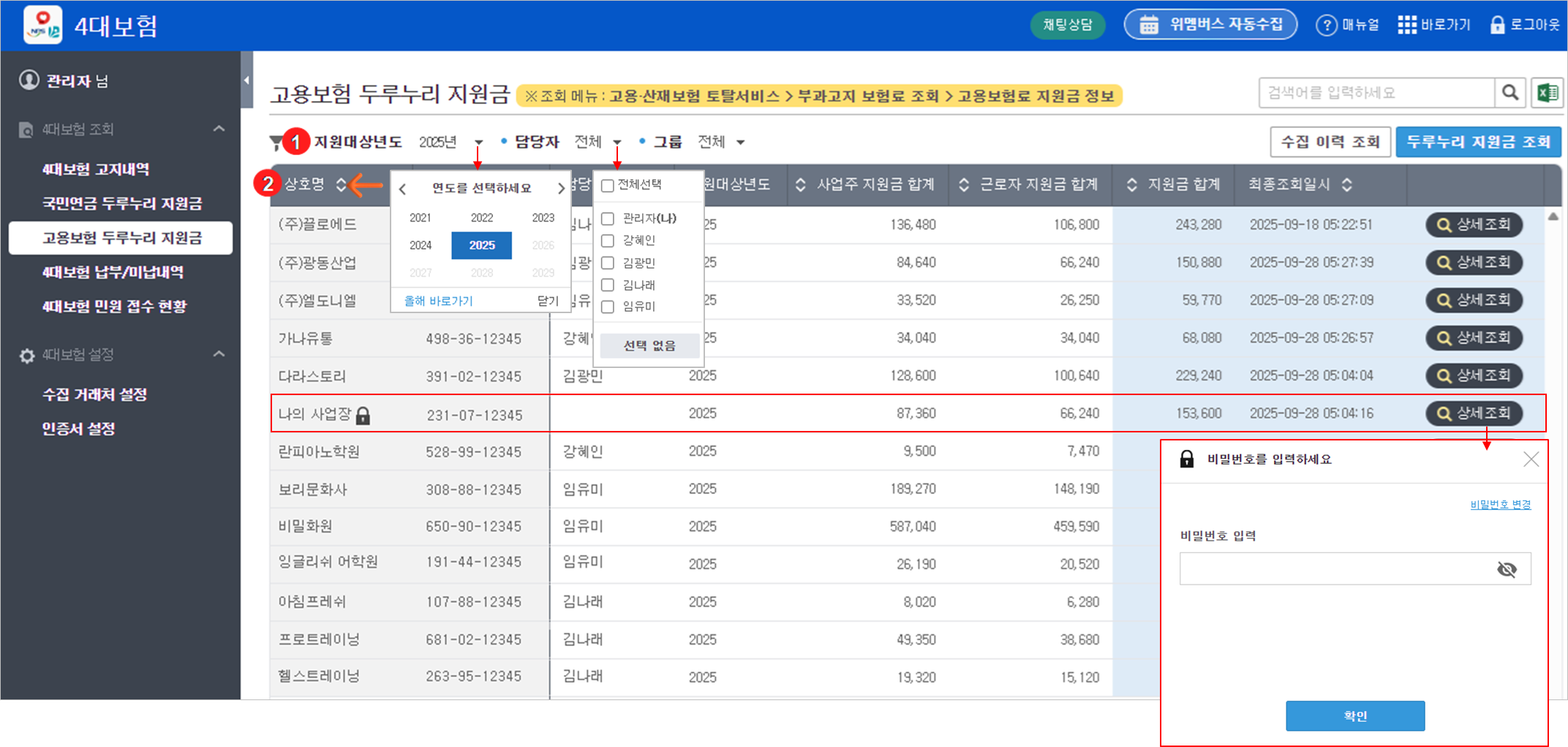
Task: Open 상세조회 for 가나유통
Action: (1474, 337)
